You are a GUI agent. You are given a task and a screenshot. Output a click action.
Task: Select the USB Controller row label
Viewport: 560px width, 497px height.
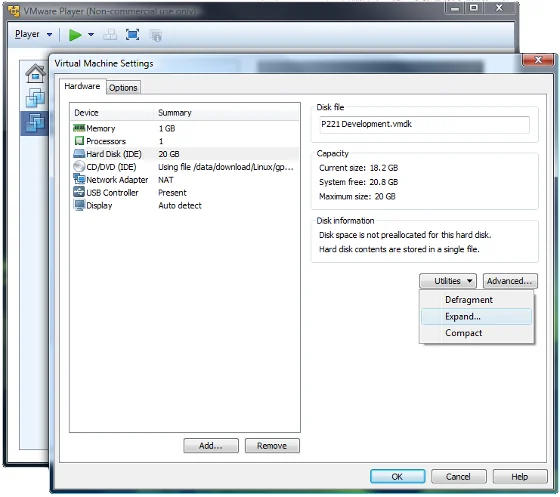(112, 193)
